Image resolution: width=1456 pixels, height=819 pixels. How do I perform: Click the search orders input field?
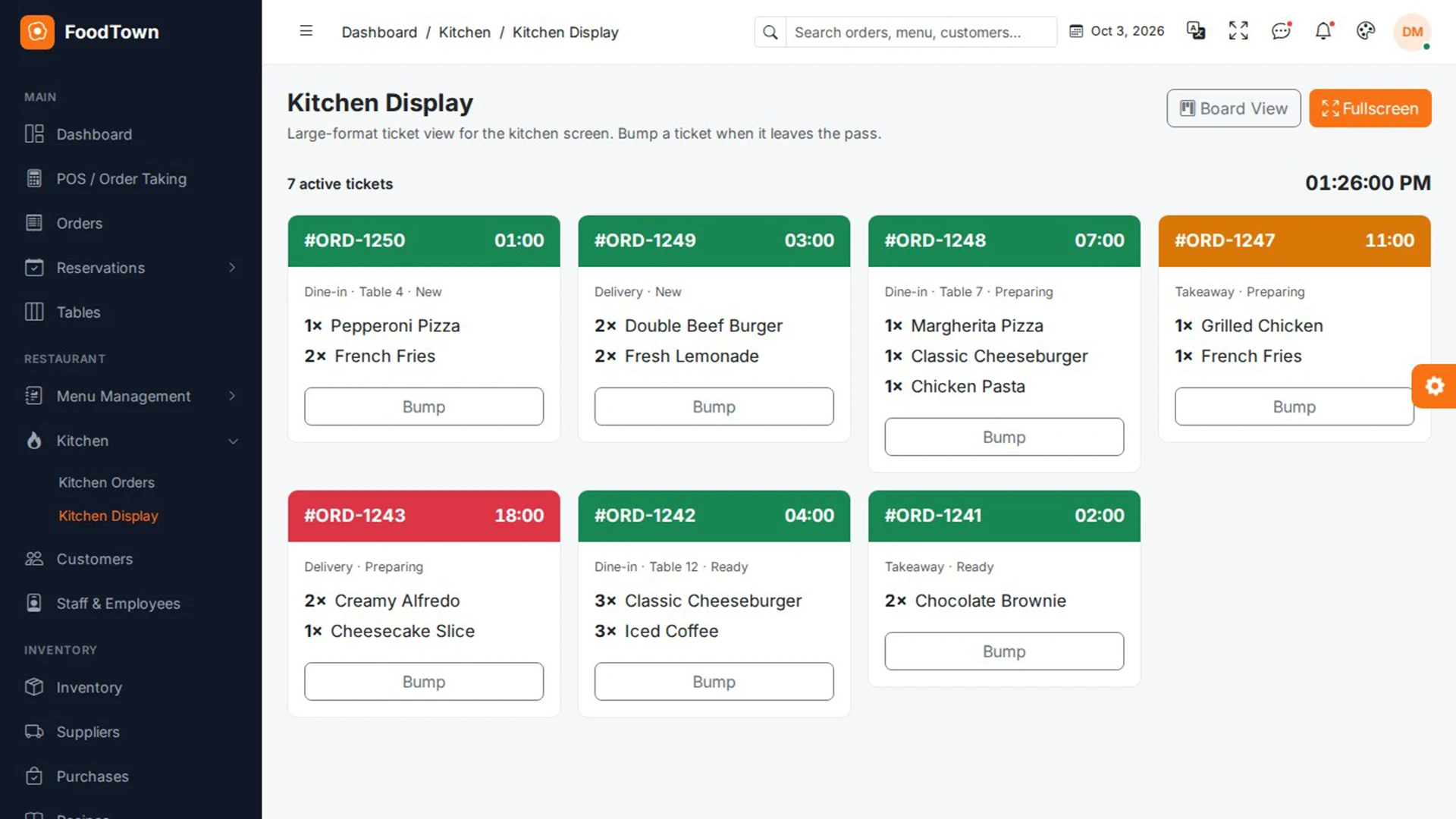[x=921, y=32]
